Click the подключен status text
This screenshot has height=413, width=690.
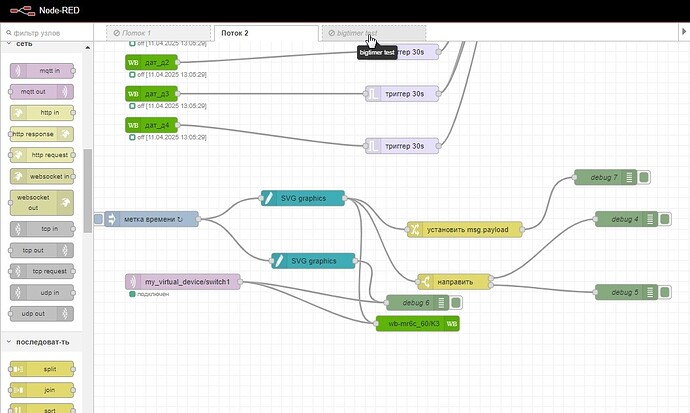pos(153,294)
